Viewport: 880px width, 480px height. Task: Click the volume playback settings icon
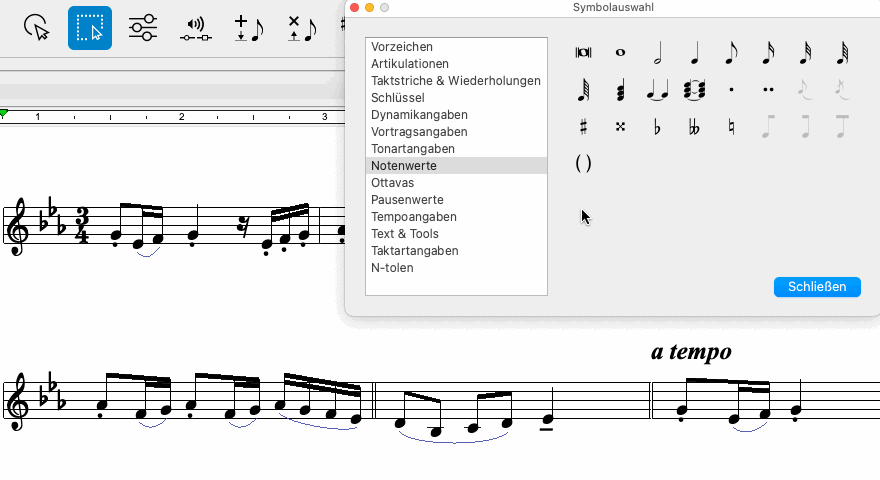pyautogui.click(x=196, y=27)
